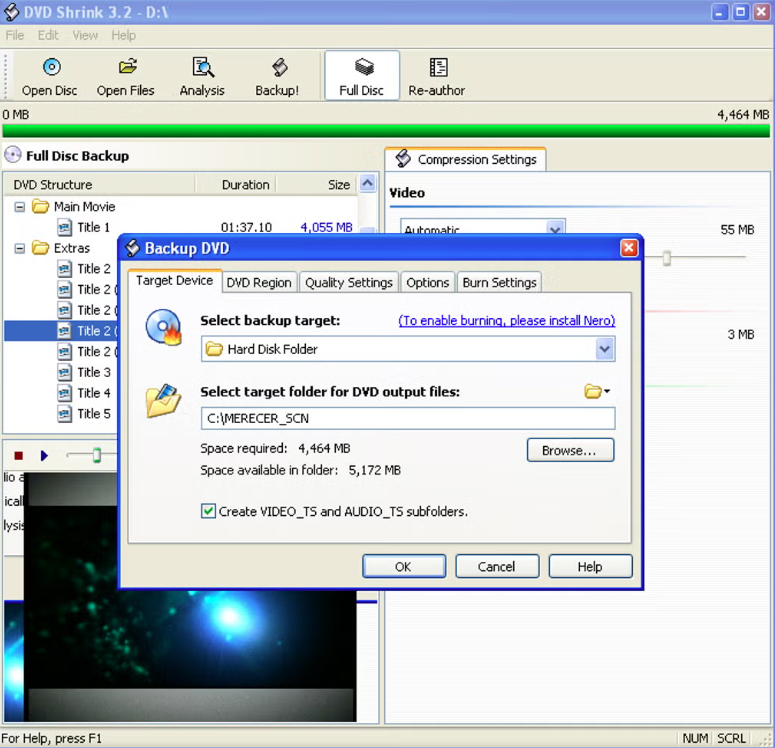Select Title 3 in Extras

94,372
